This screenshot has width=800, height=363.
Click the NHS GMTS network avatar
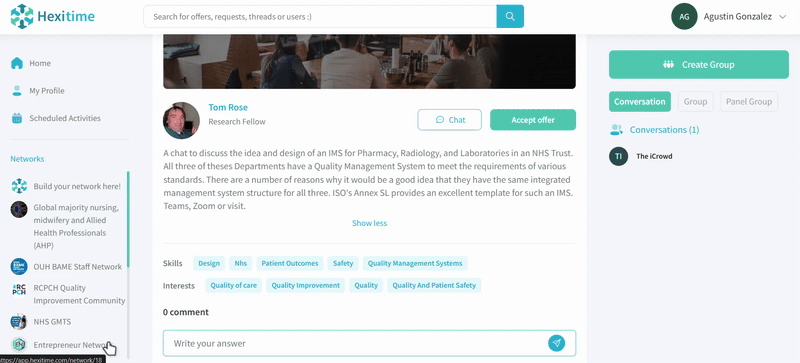tap(19, 322)
